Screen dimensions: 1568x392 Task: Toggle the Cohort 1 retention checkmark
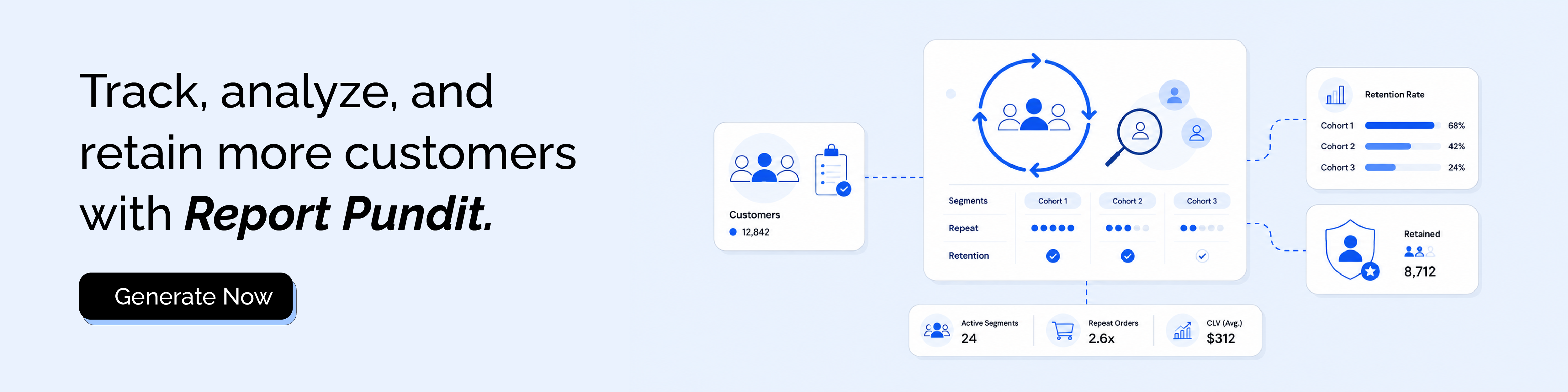click(1053, 256)
